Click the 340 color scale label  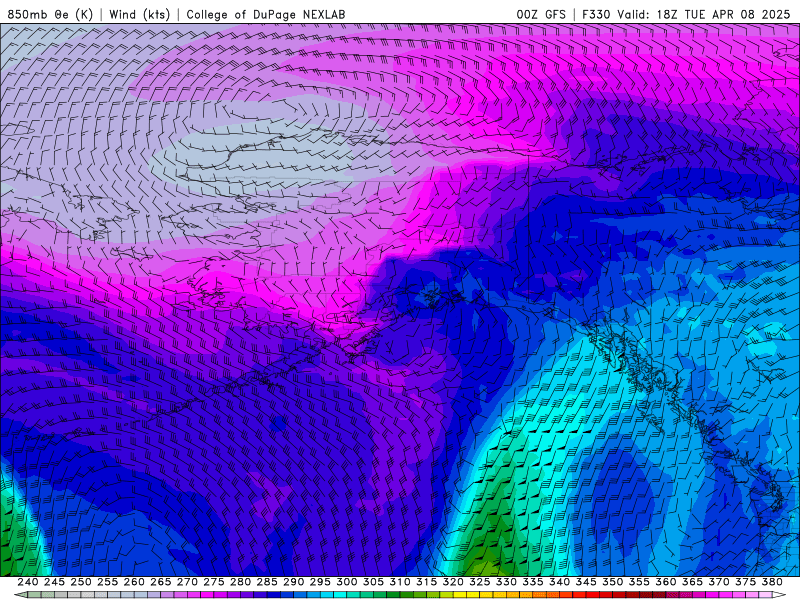[x=559, y=582]
